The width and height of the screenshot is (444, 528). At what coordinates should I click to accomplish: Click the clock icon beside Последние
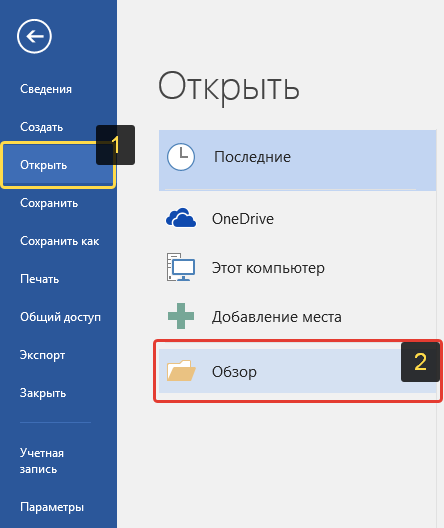click(181, 157)
